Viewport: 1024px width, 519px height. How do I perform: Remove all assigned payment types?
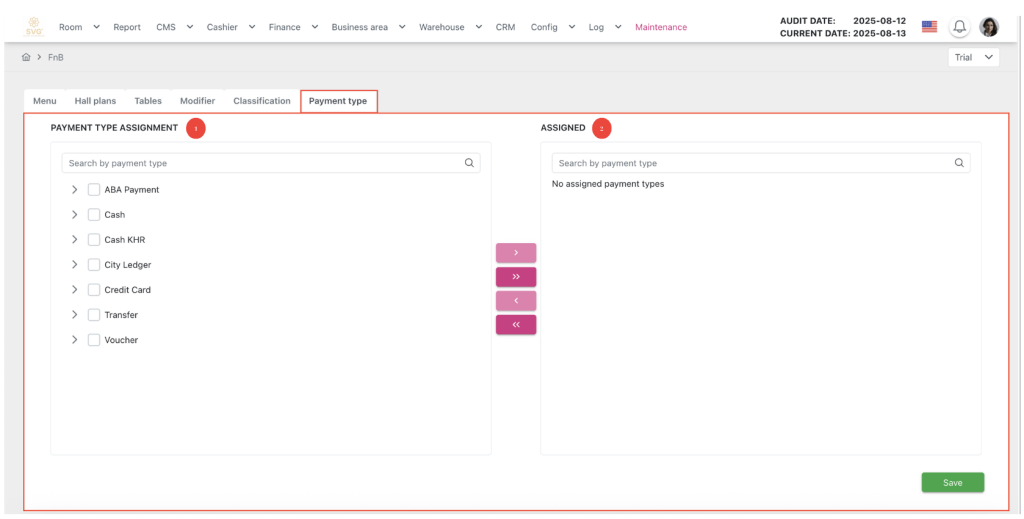point(516,325)
